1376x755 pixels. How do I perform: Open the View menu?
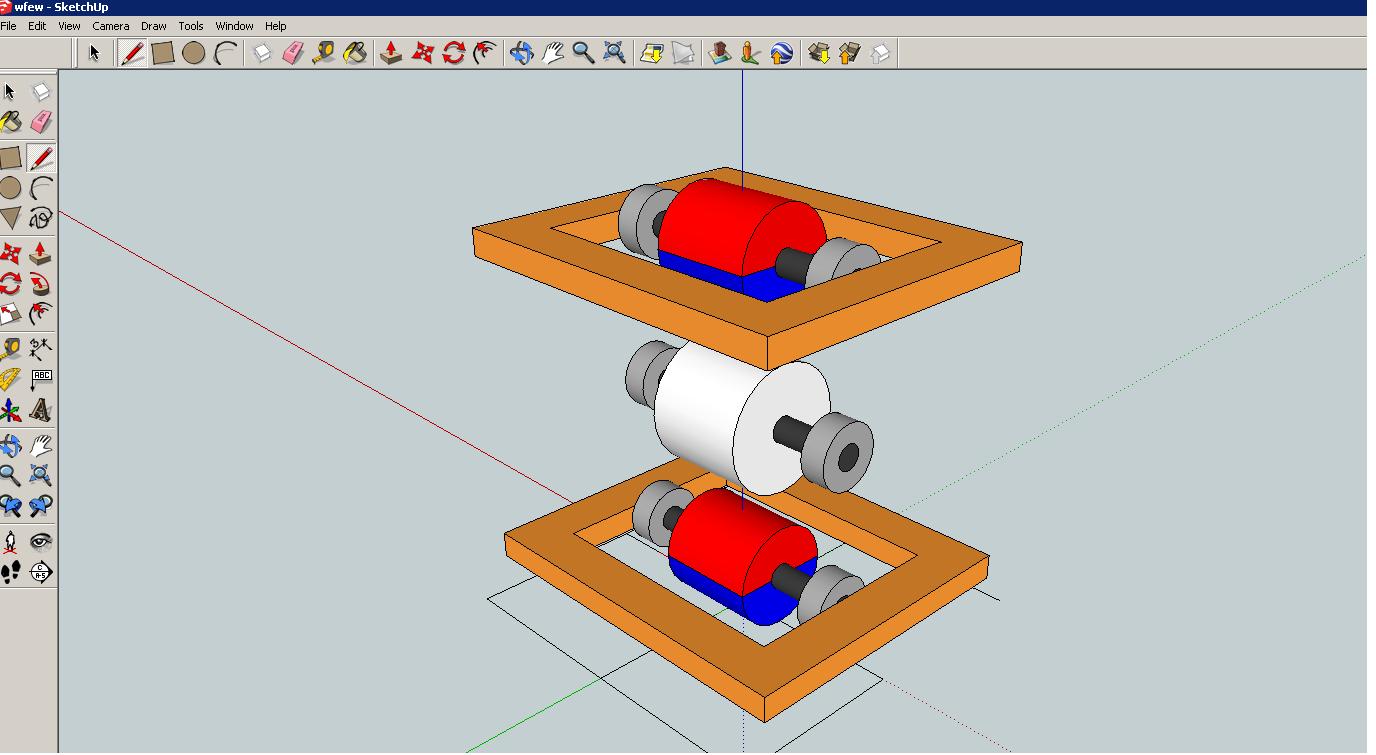[69, 26]
